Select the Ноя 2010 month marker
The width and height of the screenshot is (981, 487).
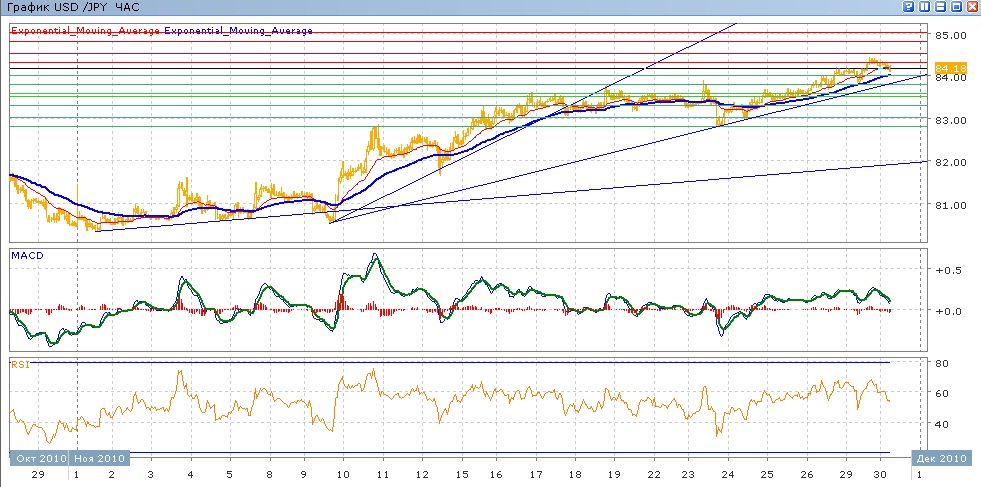tap(99, 458)
